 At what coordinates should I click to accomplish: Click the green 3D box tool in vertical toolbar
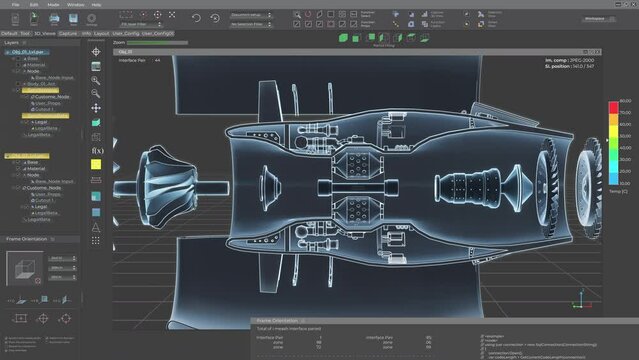(x=96, y=122)
